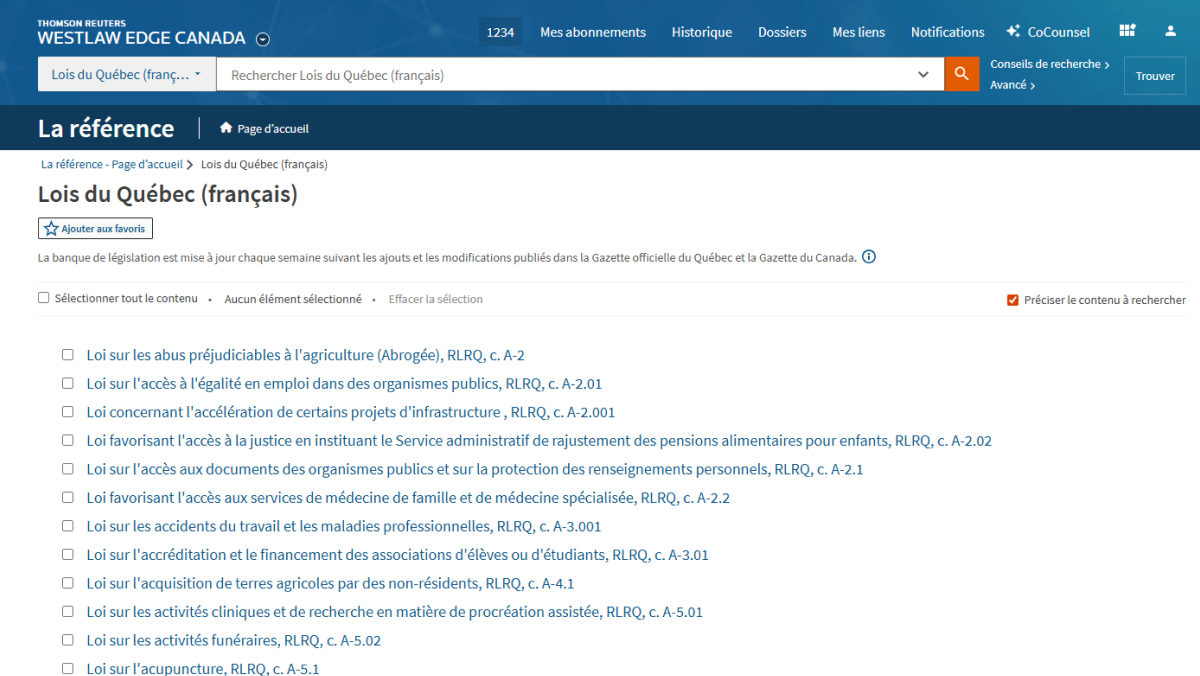Click the info icon after update notice

[869, 257]
